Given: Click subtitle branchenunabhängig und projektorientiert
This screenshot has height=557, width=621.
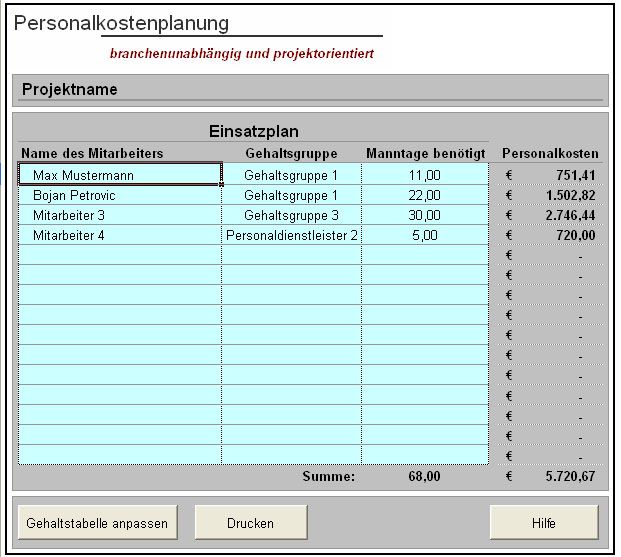Looking at the screenshot, I should pyautogui.click(x=242, y=53).
